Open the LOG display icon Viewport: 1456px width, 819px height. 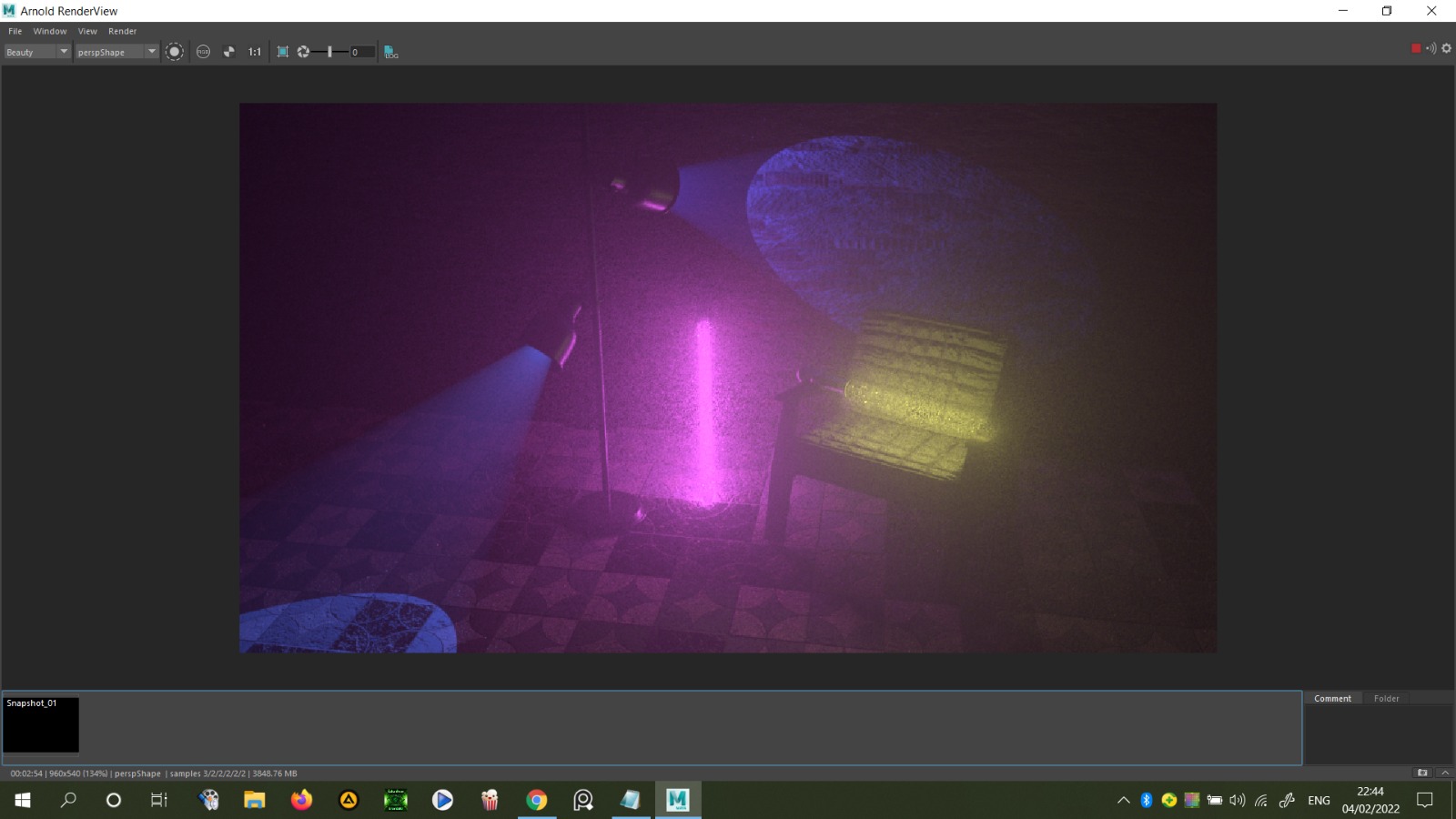pyautogui.click(x=389, y=52)
